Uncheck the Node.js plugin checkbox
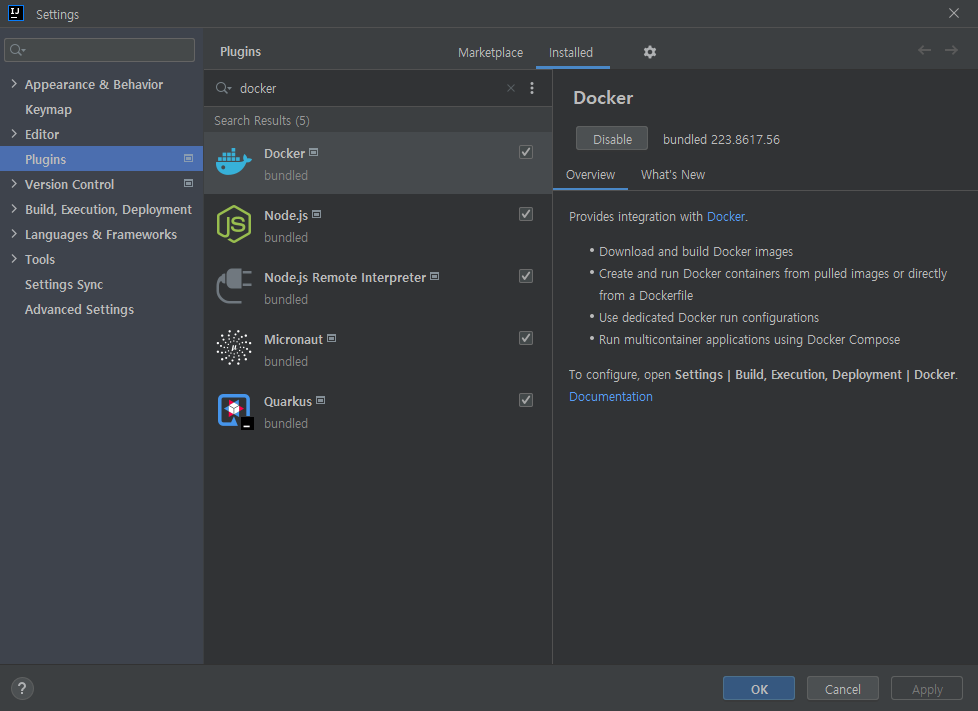 (x=526, y=214)
